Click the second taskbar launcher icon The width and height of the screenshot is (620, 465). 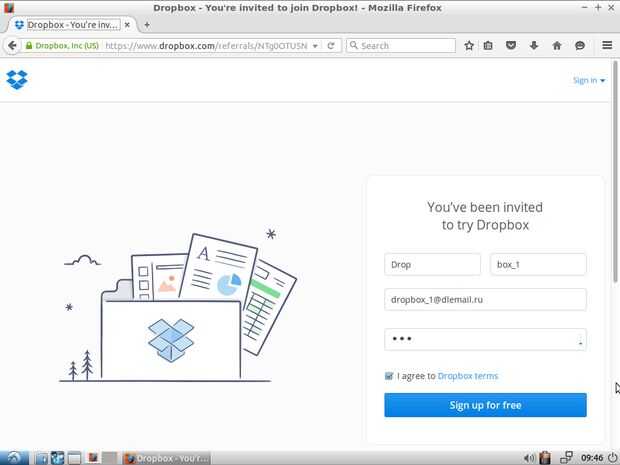click(x=57, y=458)
